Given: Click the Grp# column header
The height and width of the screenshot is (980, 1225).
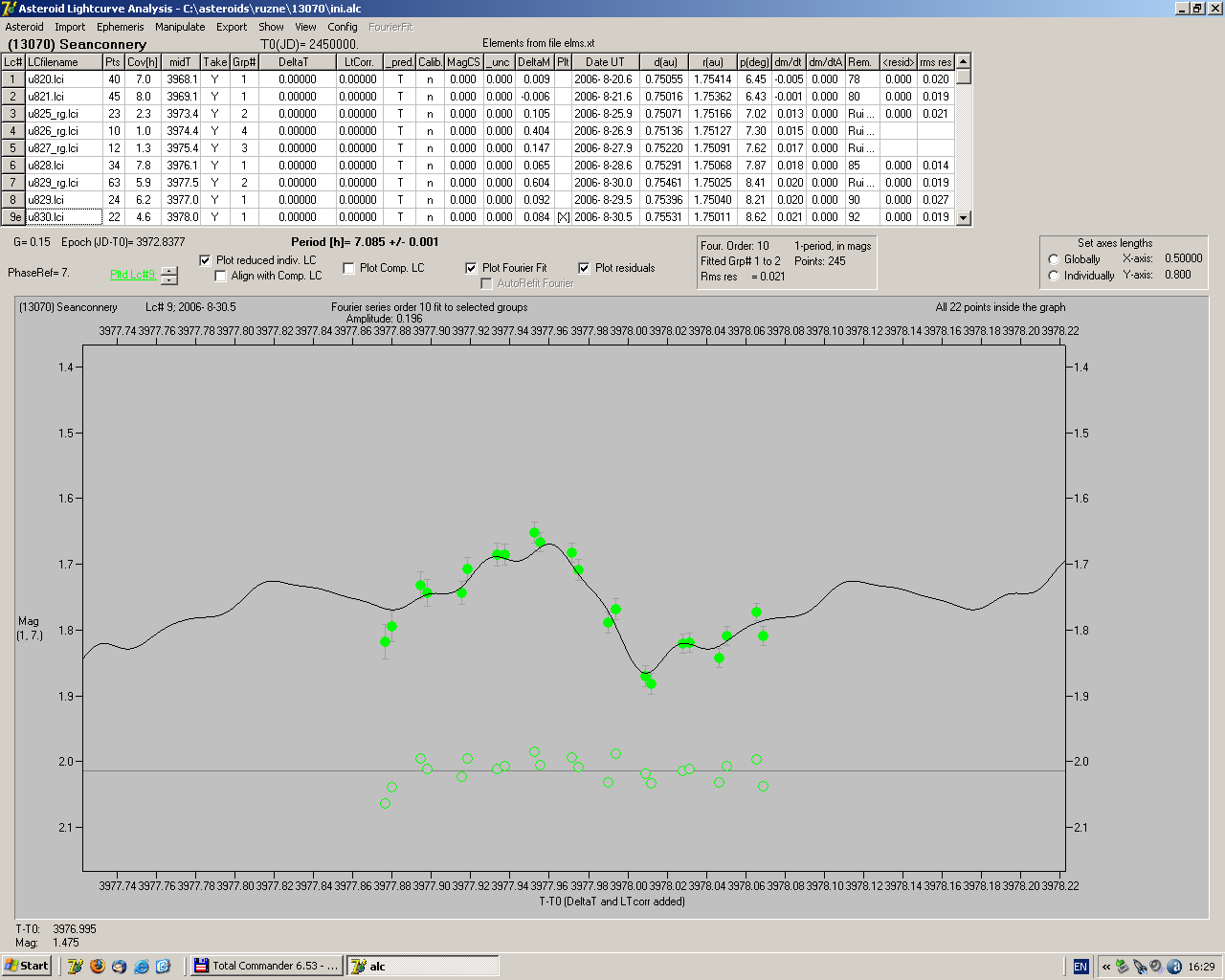Looking at the screenshot, I should point(244,62).
